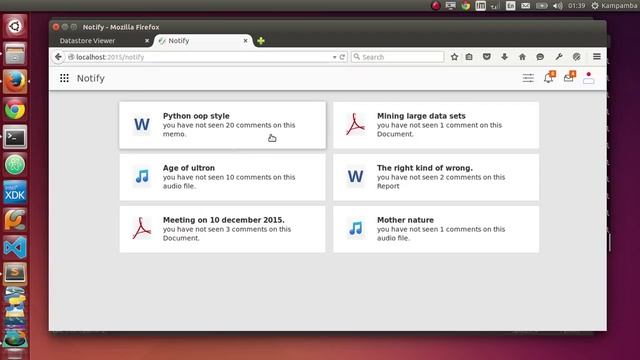
Task: Open the app grid launcher icon
Action: coord(64,78)
